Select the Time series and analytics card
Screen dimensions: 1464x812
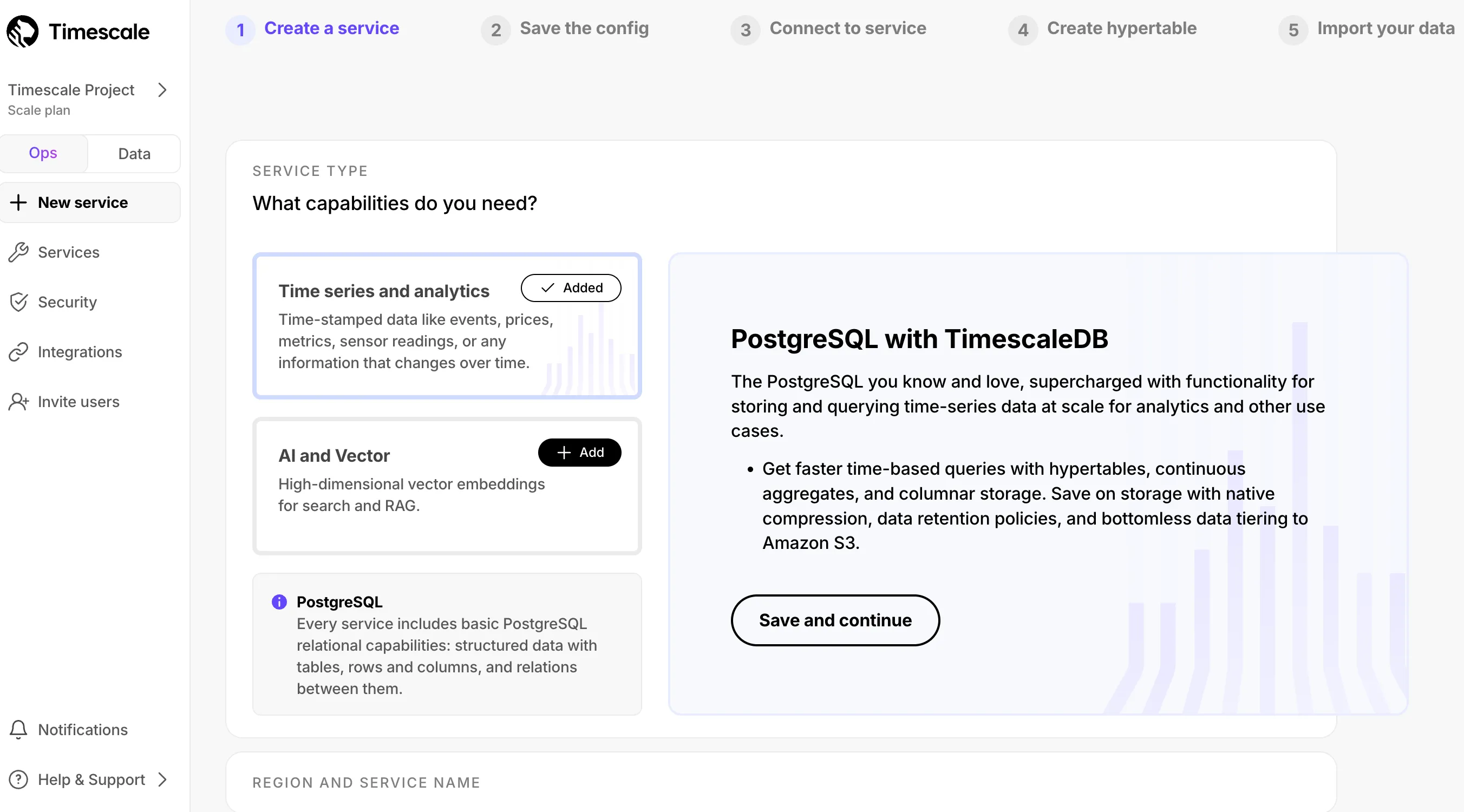click(x=447, y=325)
